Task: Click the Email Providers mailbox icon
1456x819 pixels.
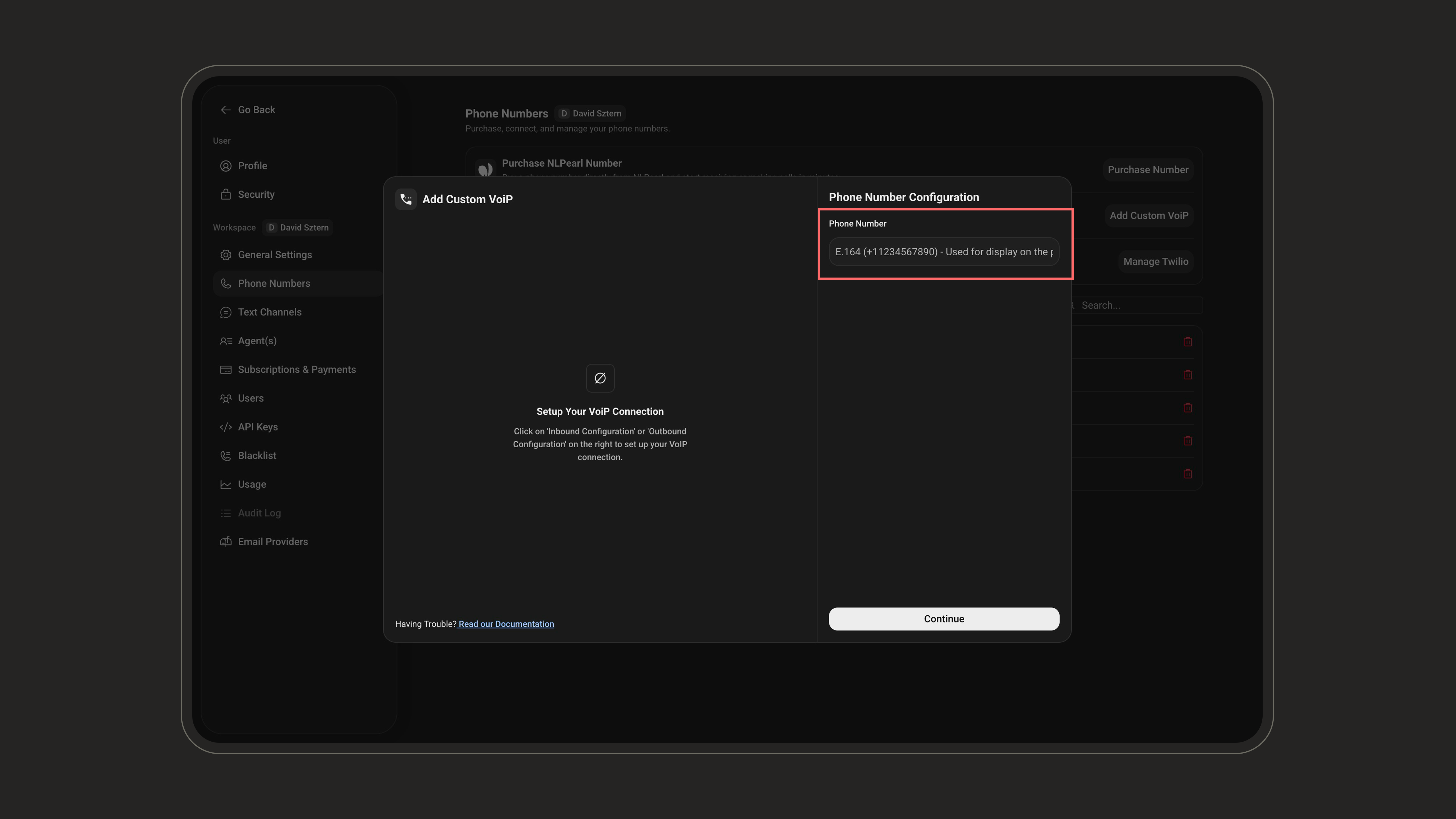Action: [226, 542]
